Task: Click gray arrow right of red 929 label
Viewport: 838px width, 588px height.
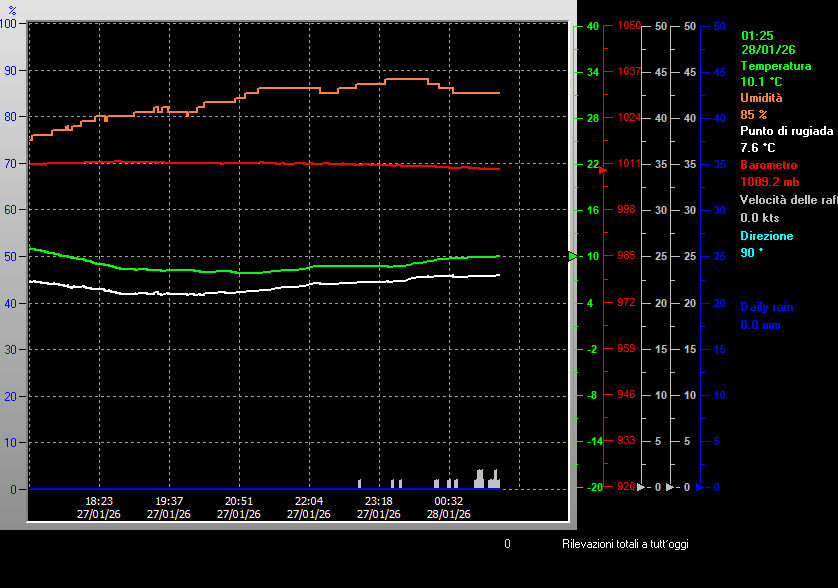Action: click(642, 487)
